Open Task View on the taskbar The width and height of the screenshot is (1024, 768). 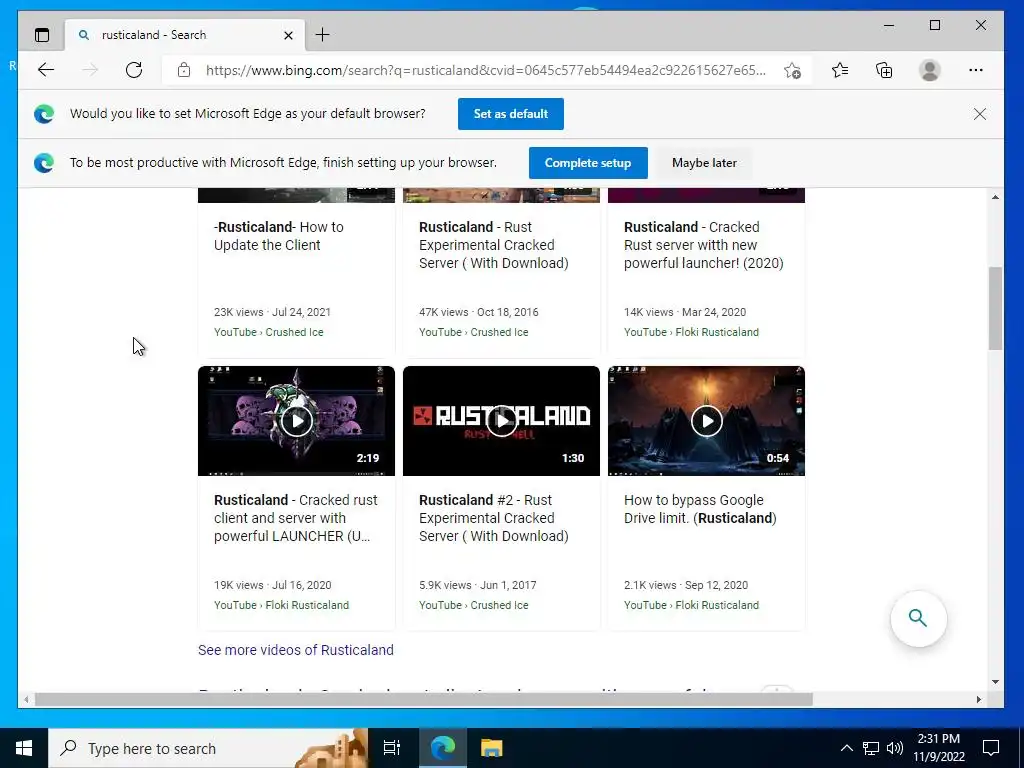point(392,748)
